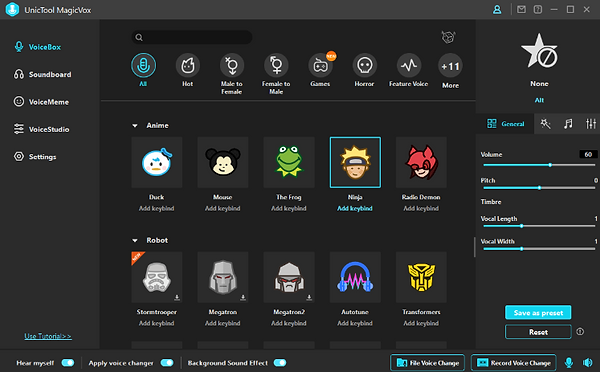Select the Transformers voice

point(421,277)
